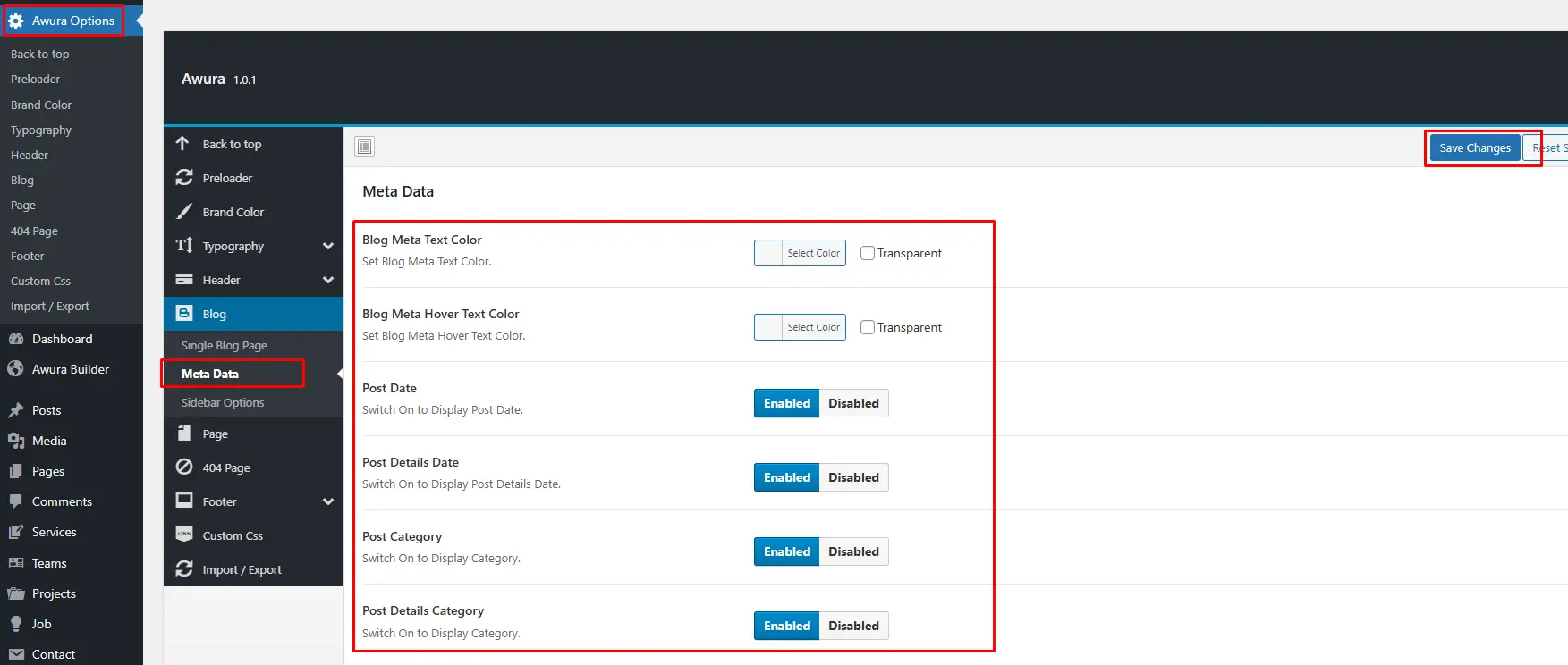Set Post Details Date to Disabled

click(853, 477)
